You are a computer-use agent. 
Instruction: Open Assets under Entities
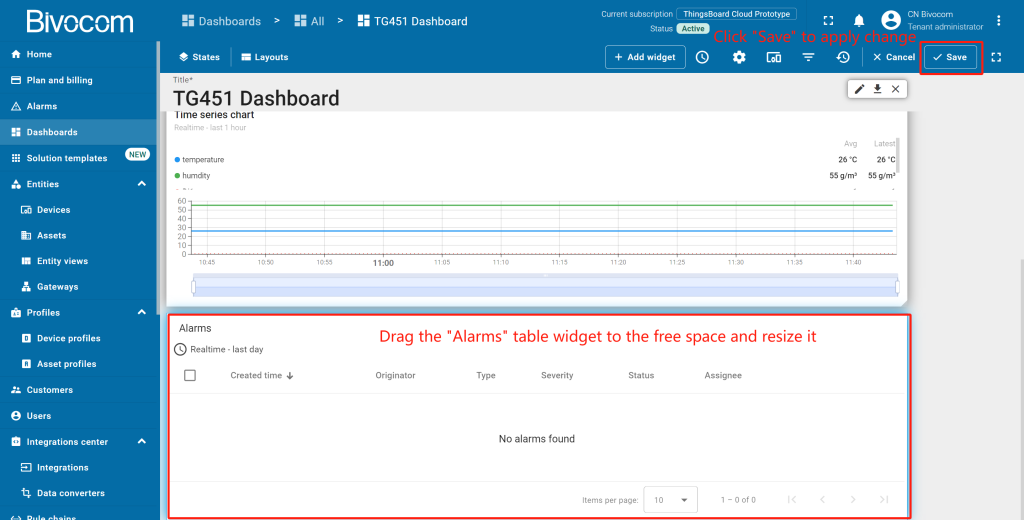point(78,235)
